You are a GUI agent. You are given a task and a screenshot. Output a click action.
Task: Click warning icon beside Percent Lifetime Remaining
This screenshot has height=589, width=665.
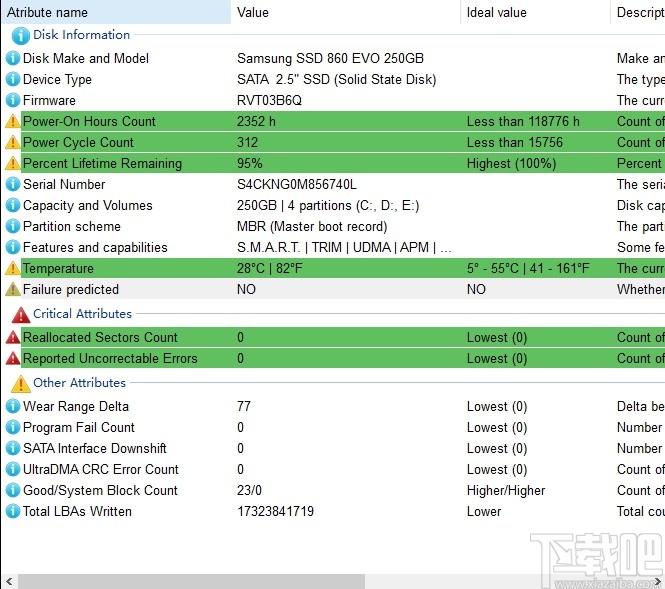13,163
